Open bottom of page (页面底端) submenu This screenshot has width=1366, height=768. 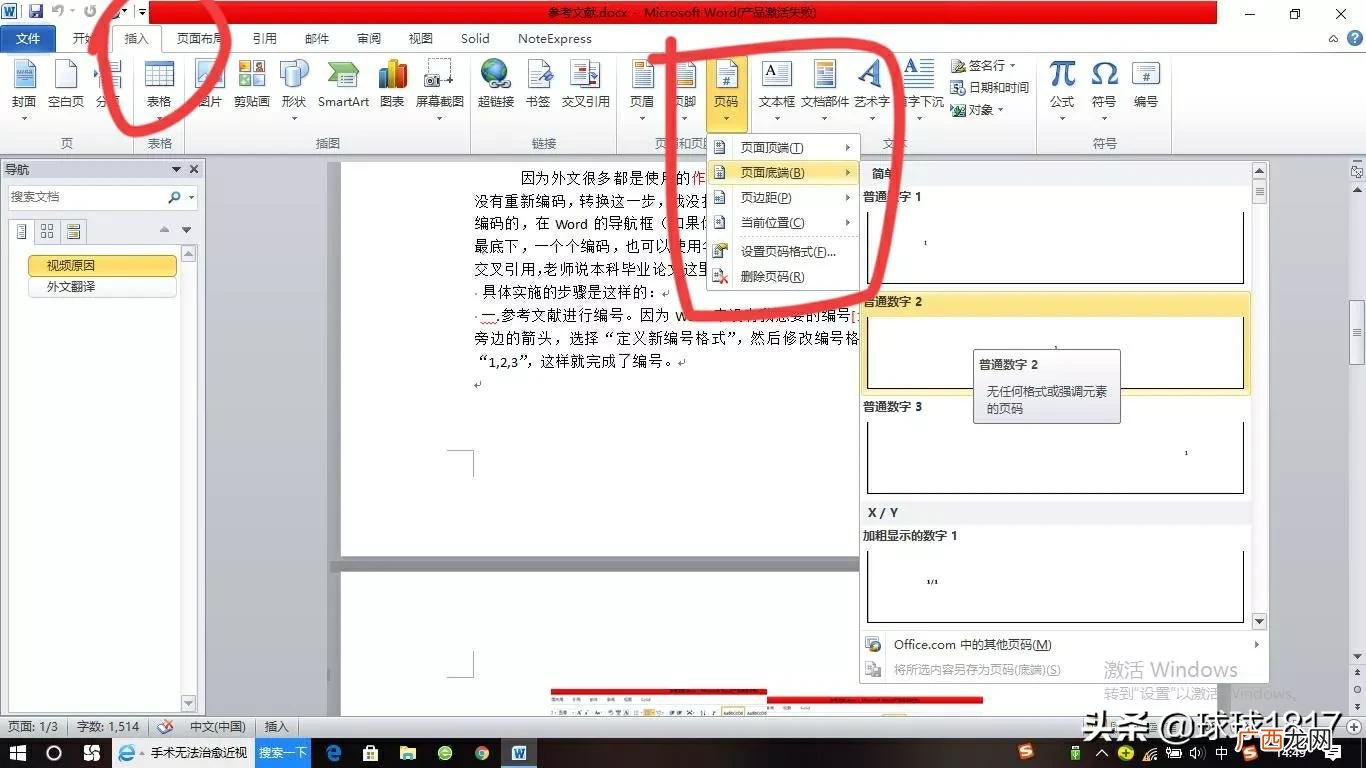(x=783, y=173)
